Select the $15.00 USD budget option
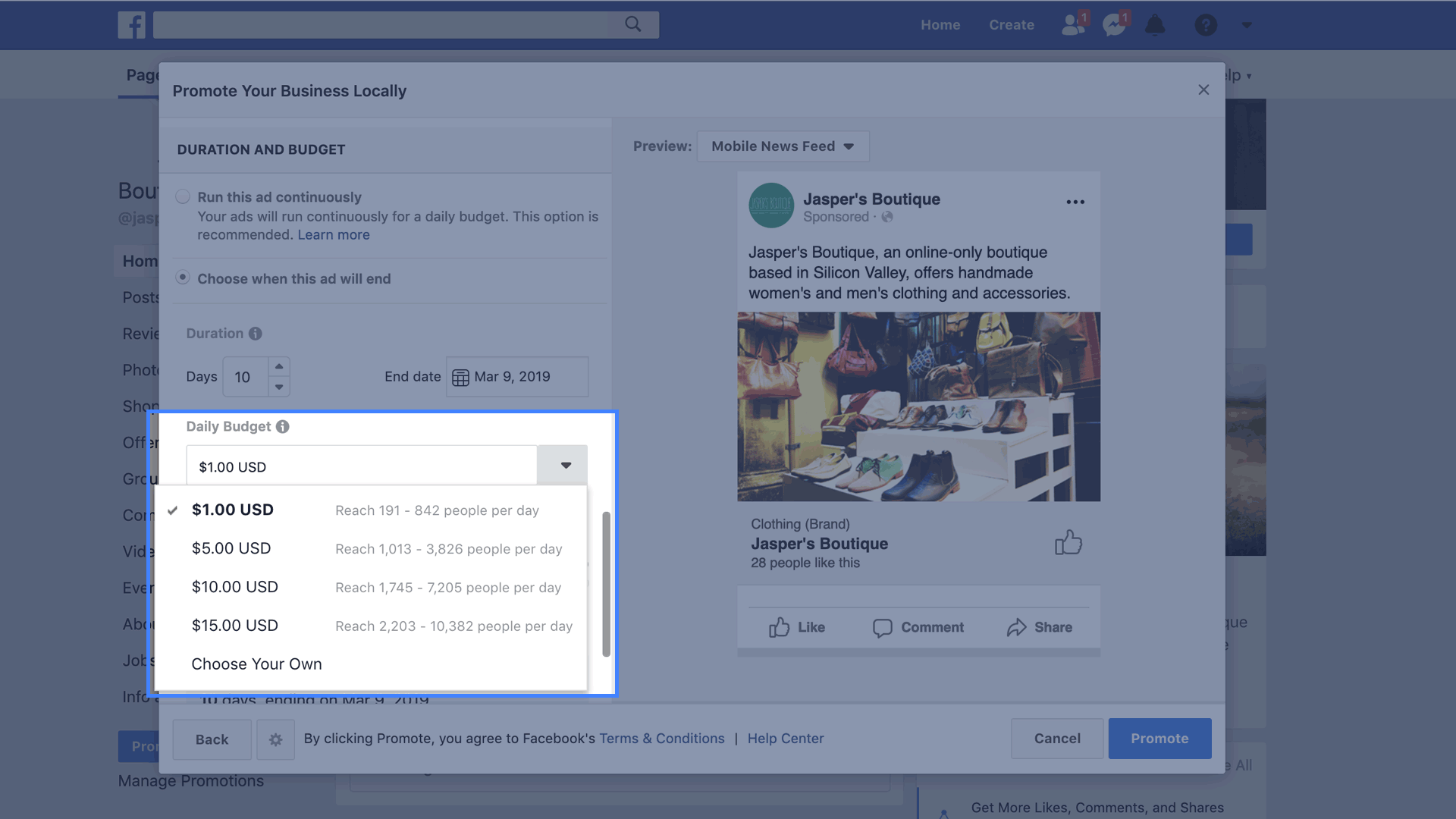The height and width of the screenshot is (819, 1456). click(371, 626)
